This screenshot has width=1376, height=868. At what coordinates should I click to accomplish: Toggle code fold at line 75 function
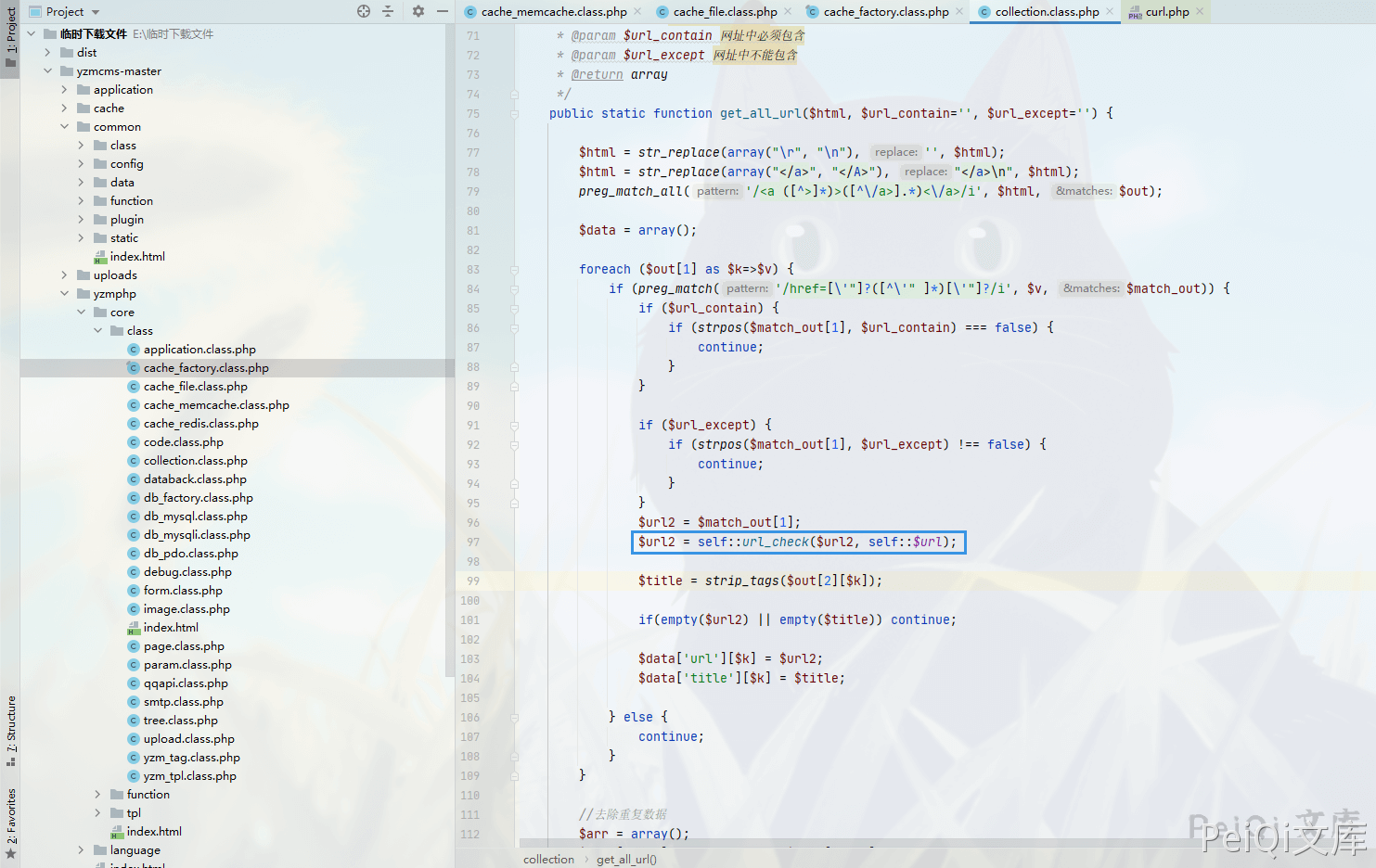514,114
